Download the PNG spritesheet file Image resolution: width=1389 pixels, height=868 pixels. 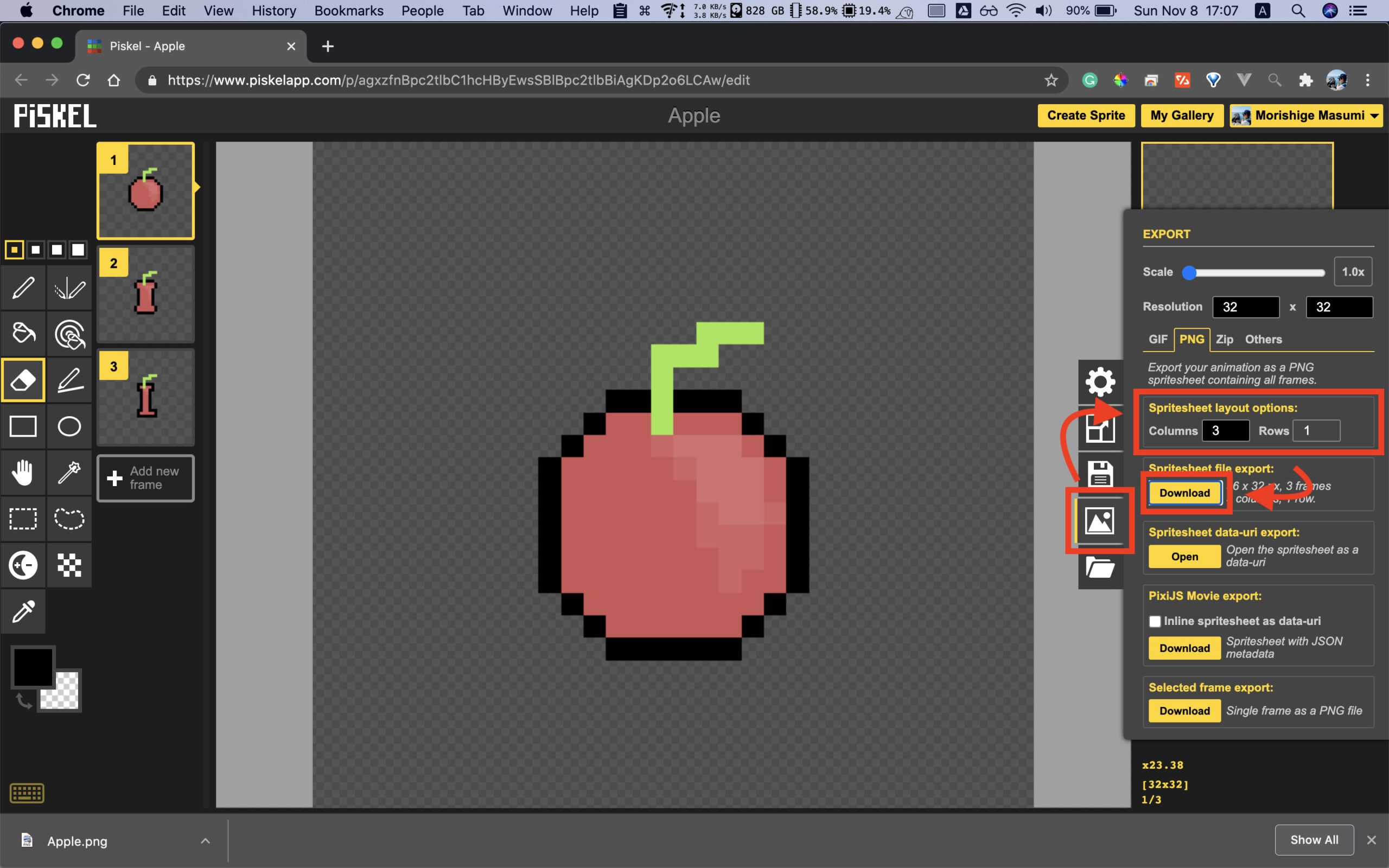1183,492
